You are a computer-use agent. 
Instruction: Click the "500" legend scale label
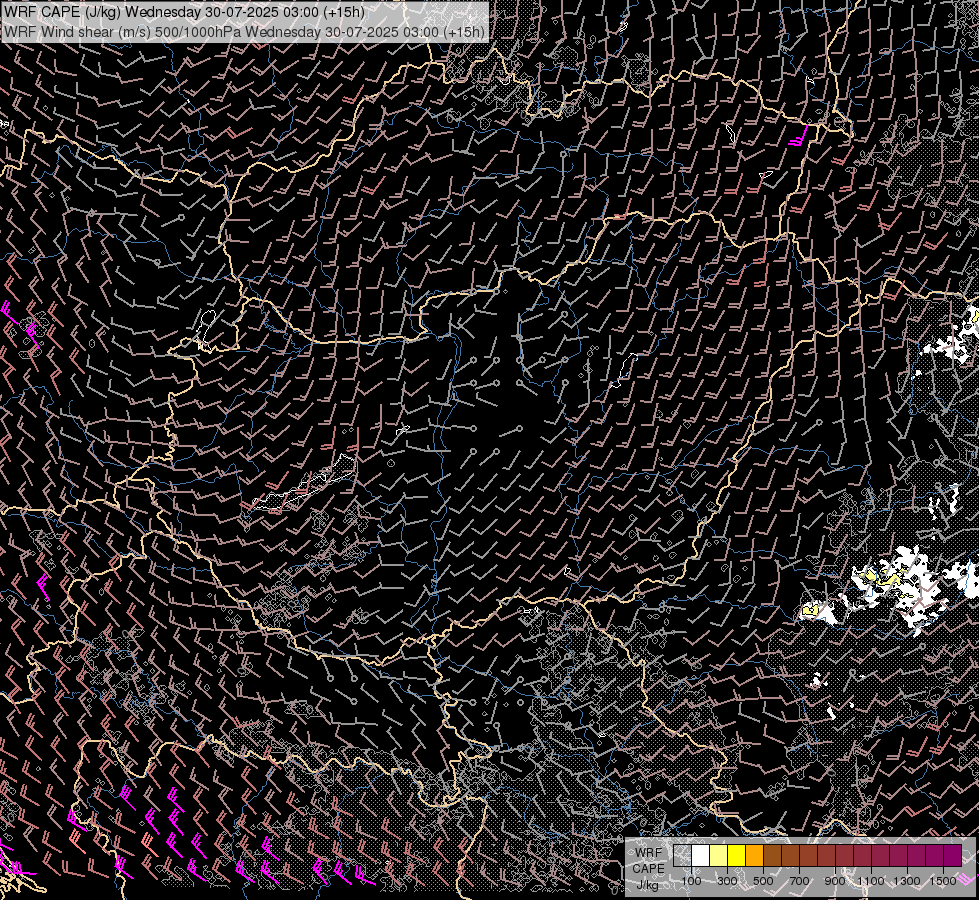(x=763, y=881)
